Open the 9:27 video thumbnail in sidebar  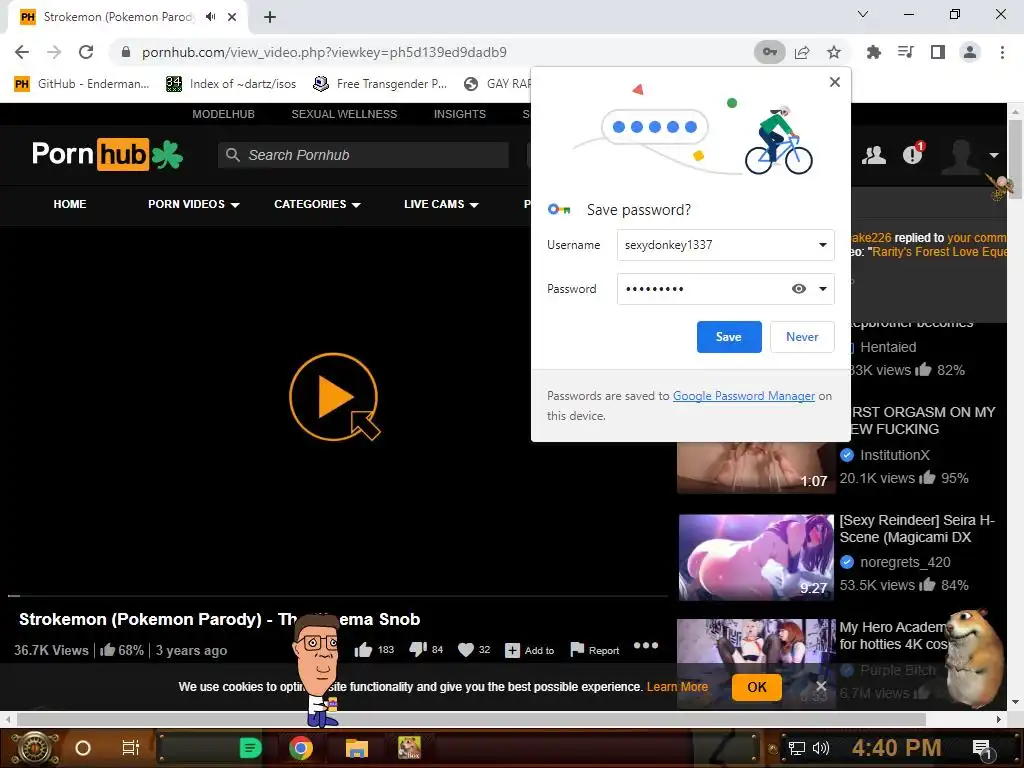[756, 557]
